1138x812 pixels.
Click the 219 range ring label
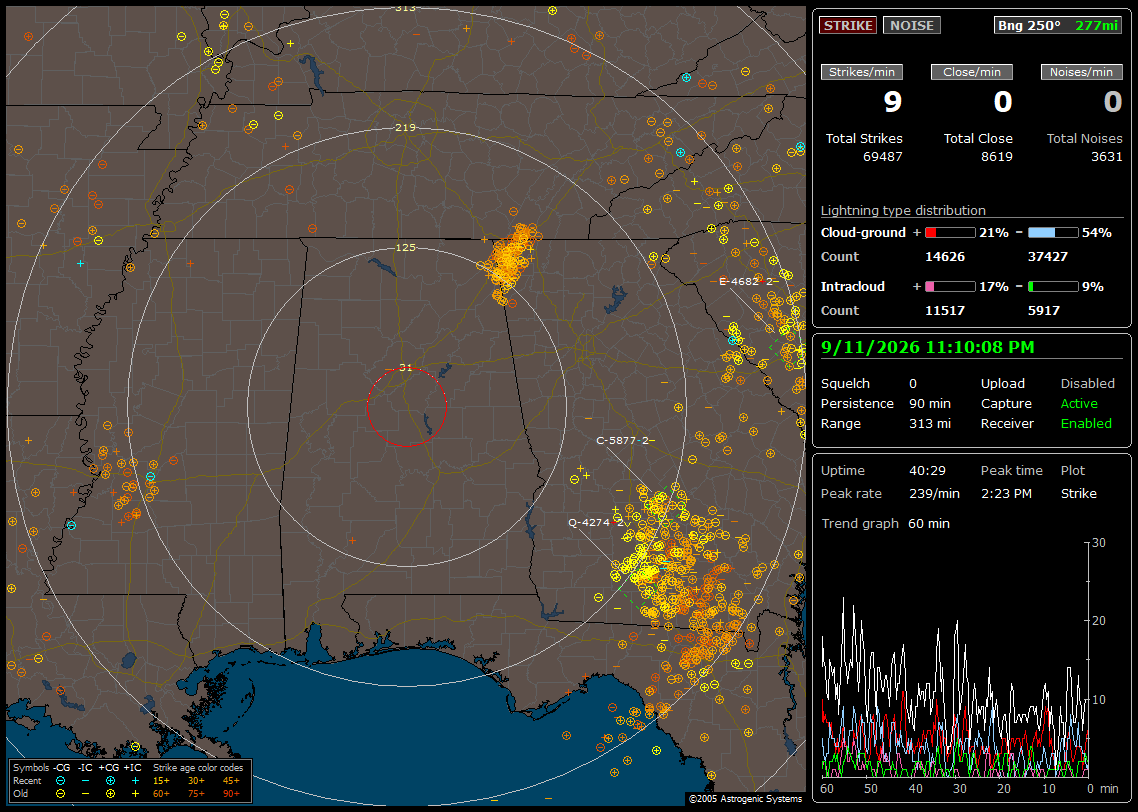pos(405,128)
